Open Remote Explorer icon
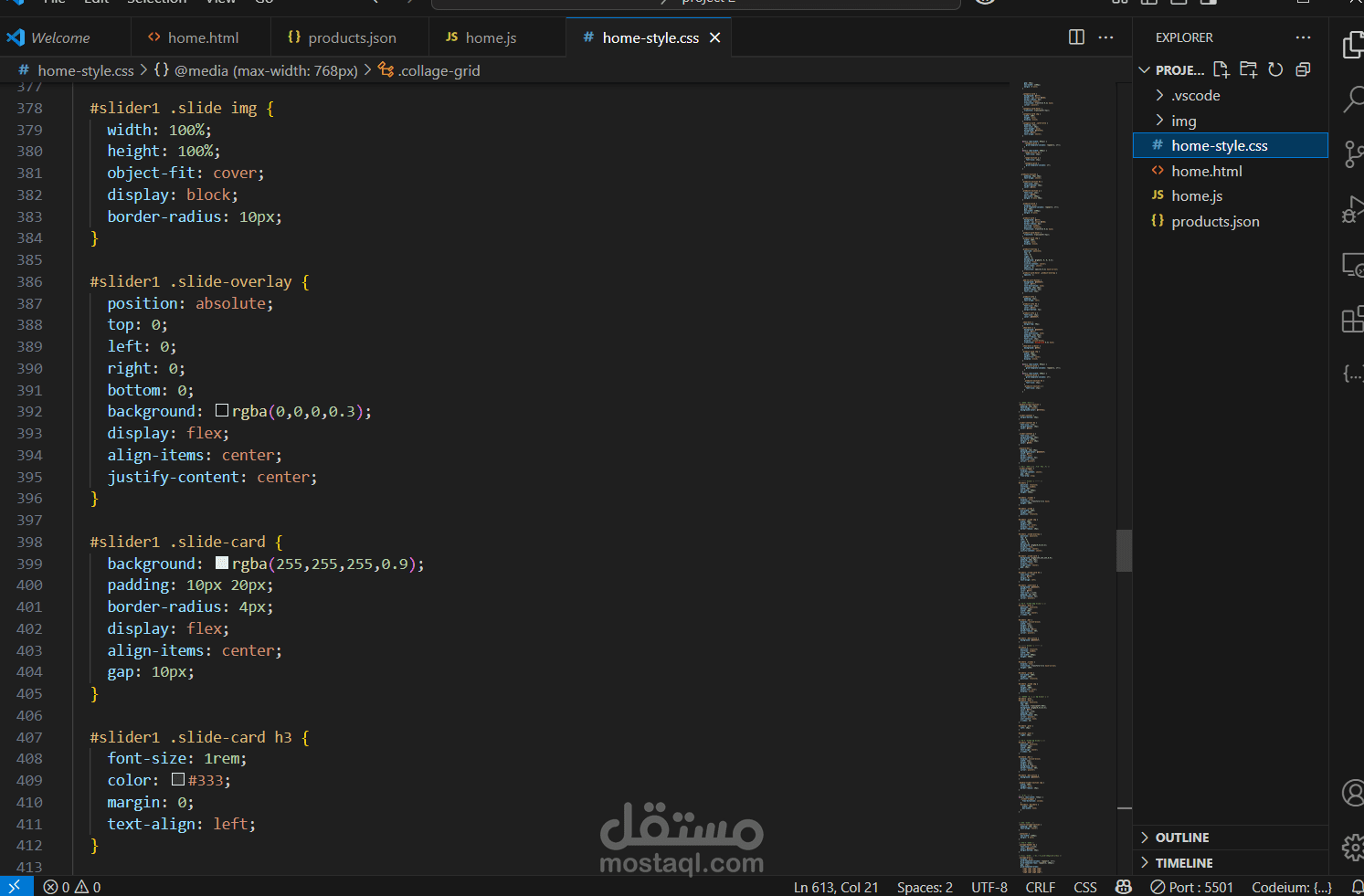The image size is (1364, 896). pos(1353,265)
